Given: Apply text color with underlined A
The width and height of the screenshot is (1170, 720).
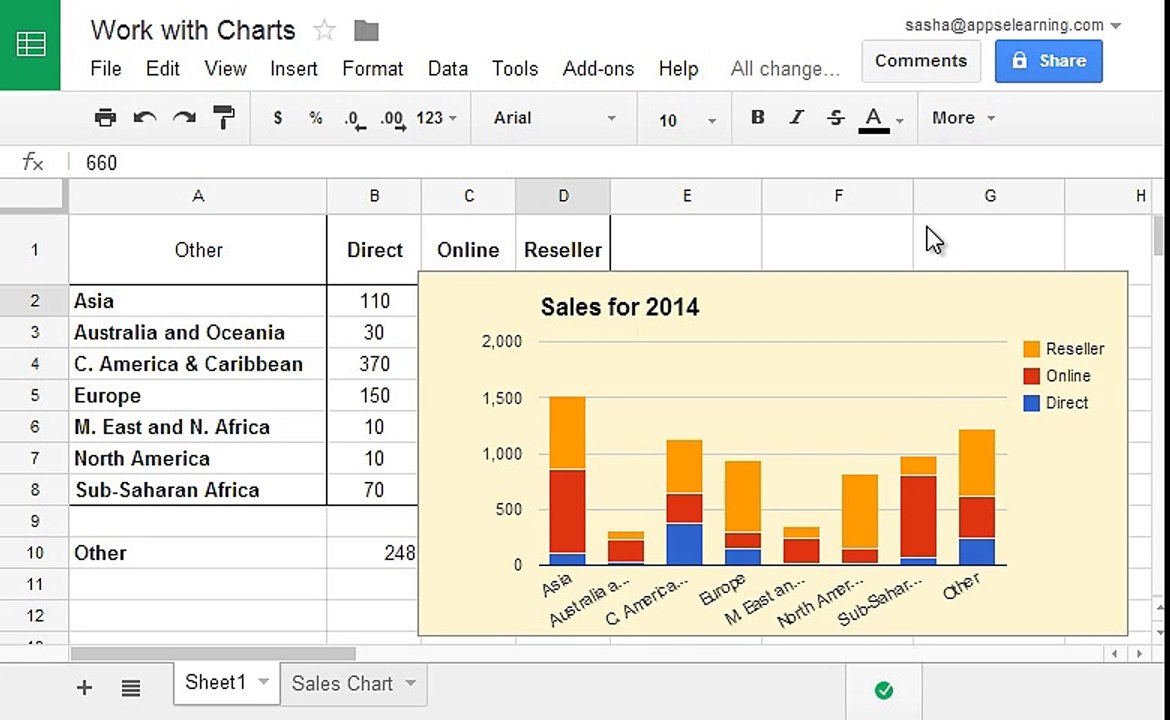Looking at the screenshot, I should coord(874,119).
